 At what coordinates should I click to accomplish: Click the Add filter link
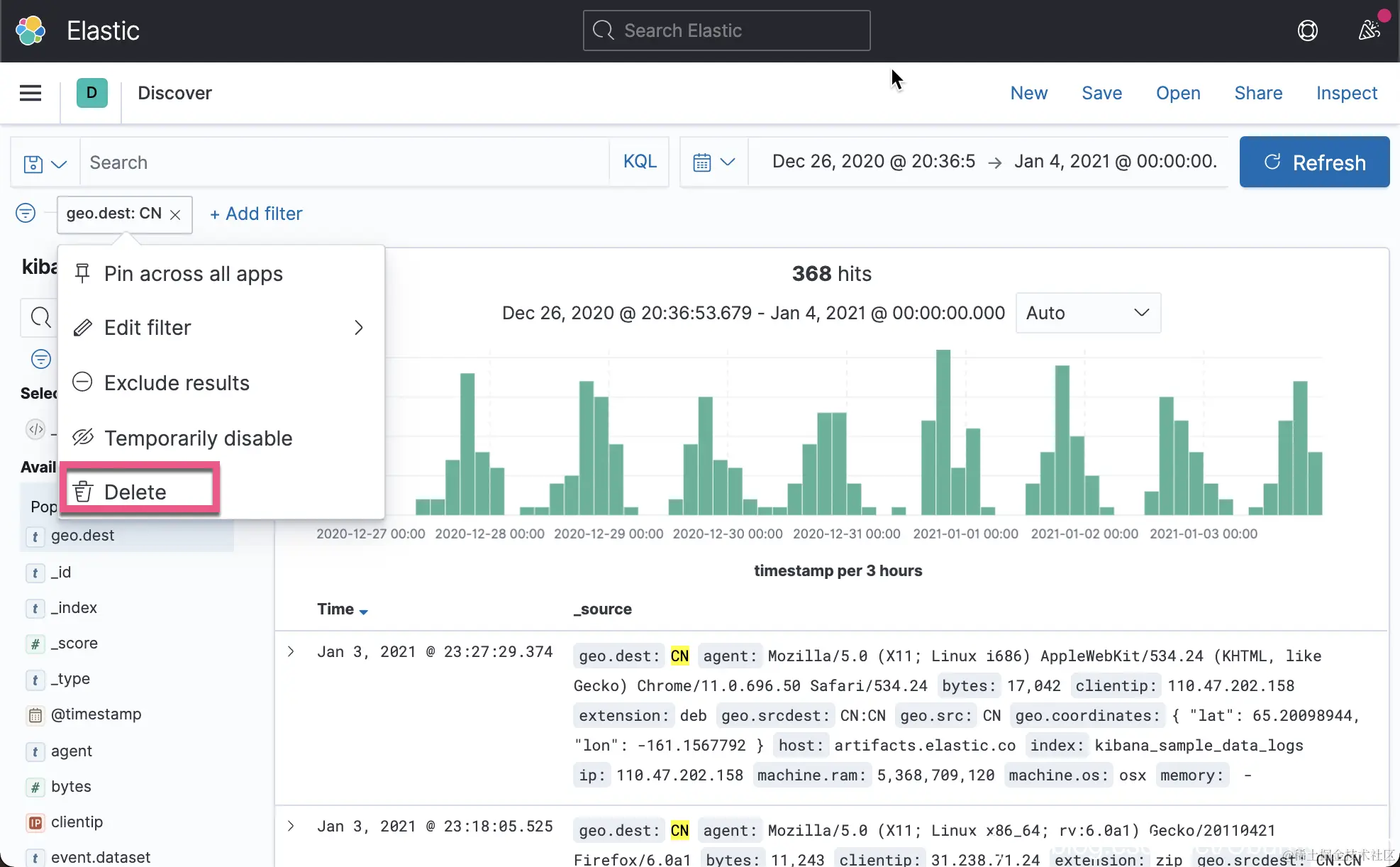coord(256,214)
